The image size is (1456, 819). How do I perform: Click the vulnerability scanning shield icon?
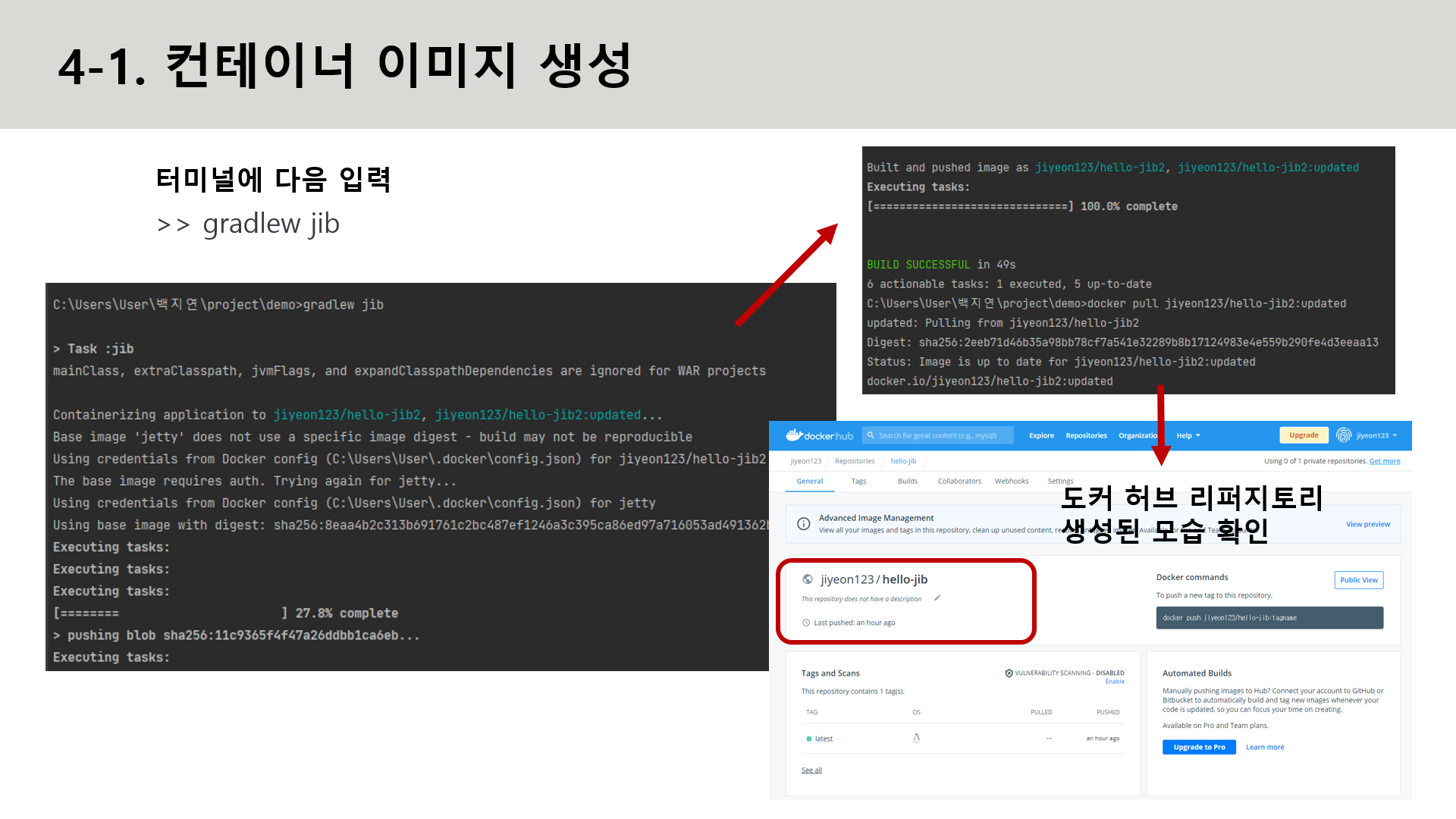[x=1009, y=673]
